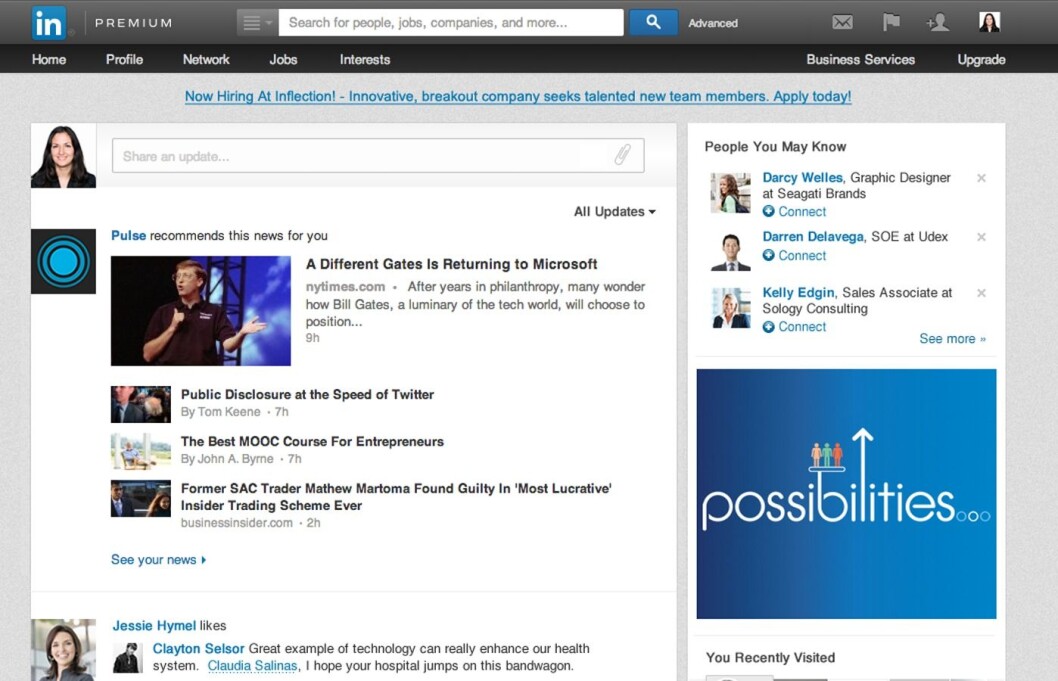Open the Pulse link

pos(128,236)
